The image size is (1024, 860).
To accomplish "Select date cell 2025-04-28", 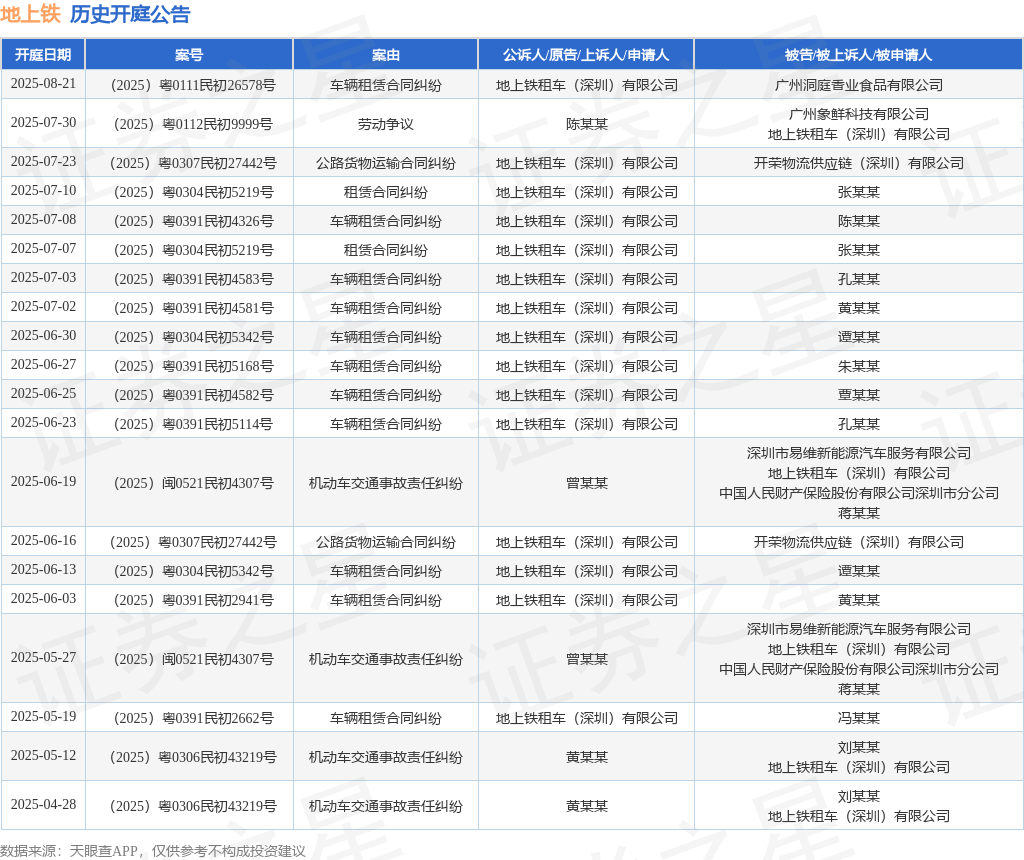I will pyautogui.click(x=43, y=804).
